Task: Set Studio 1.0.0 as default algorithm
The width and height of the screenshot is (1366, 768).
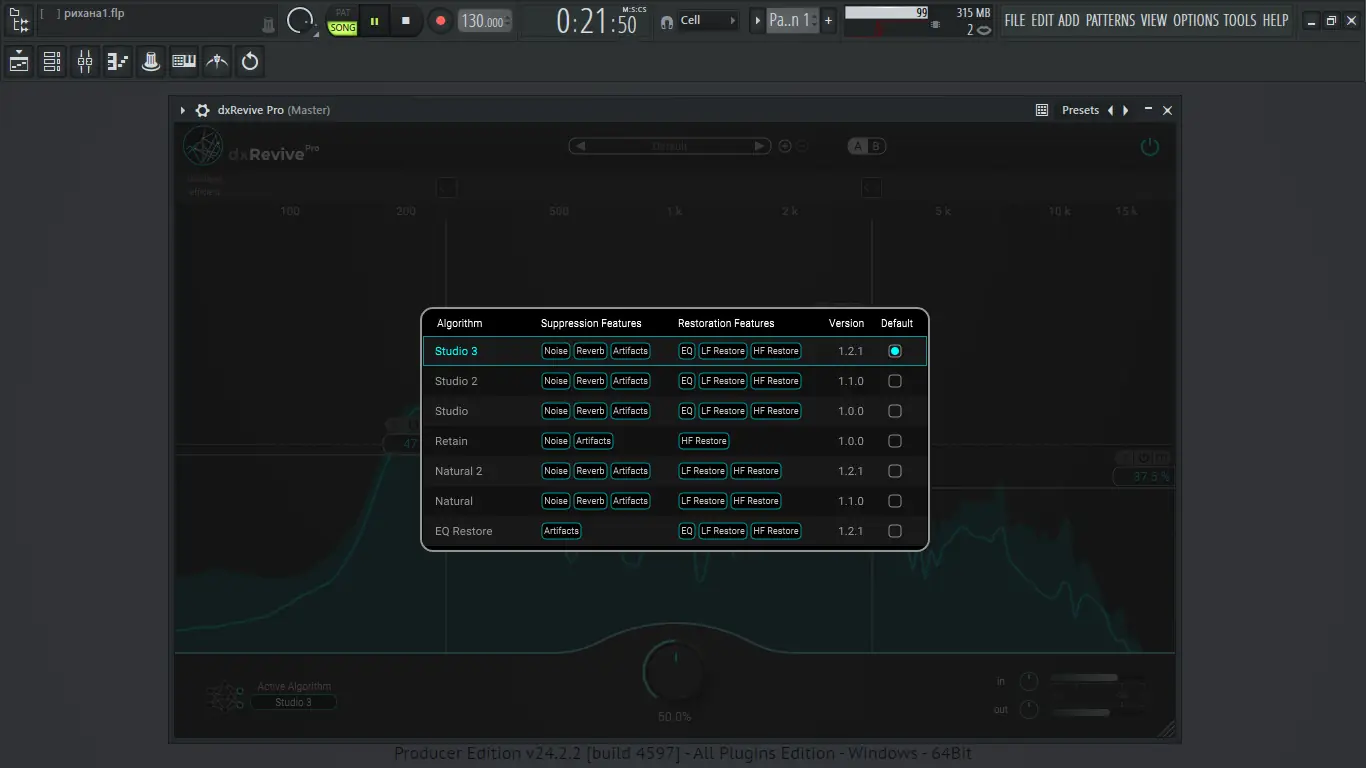Action: tap(895, 411)
